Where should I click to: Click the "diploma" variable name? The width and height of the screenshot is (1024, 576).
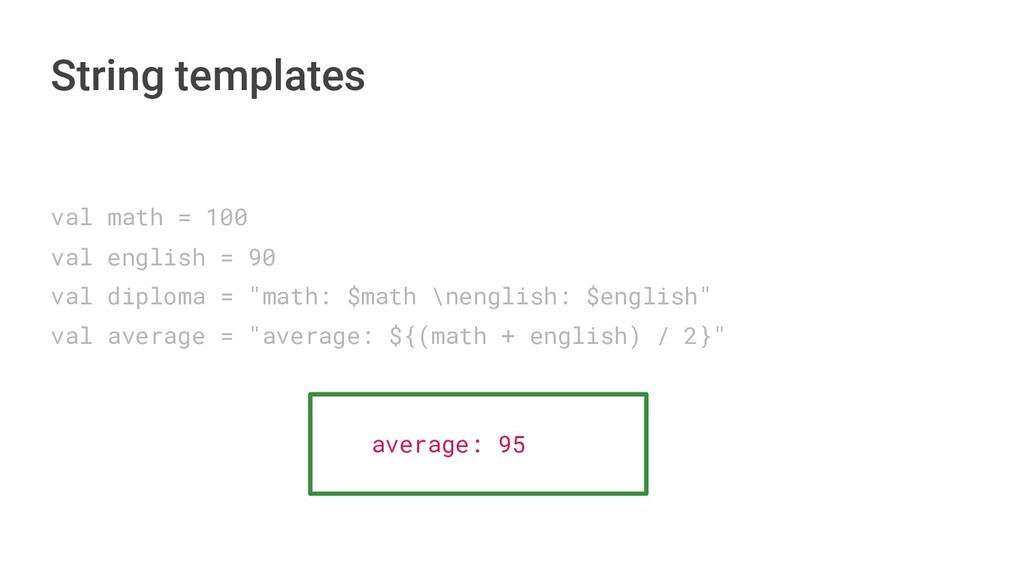tap(156, 297)
